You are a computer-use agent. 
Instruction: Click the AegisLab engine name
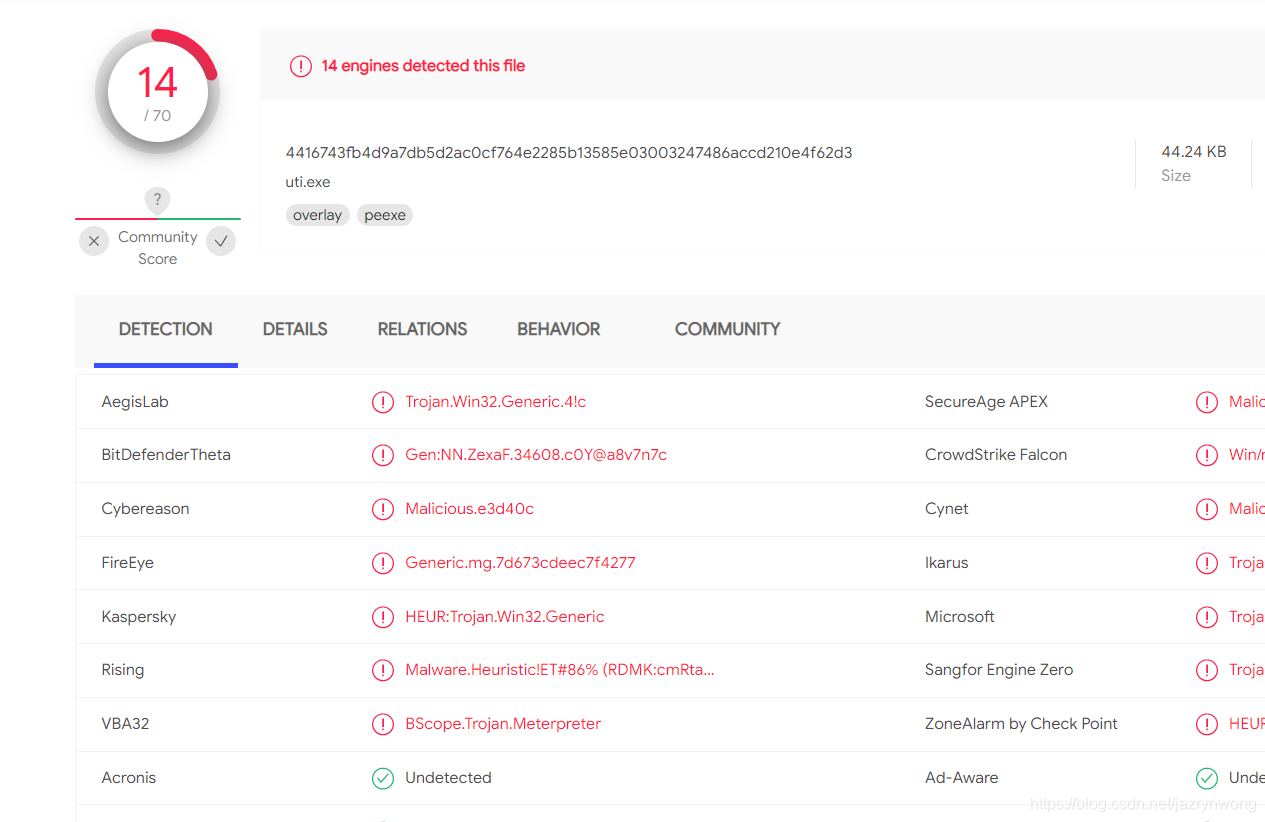(x=135, y=402)
